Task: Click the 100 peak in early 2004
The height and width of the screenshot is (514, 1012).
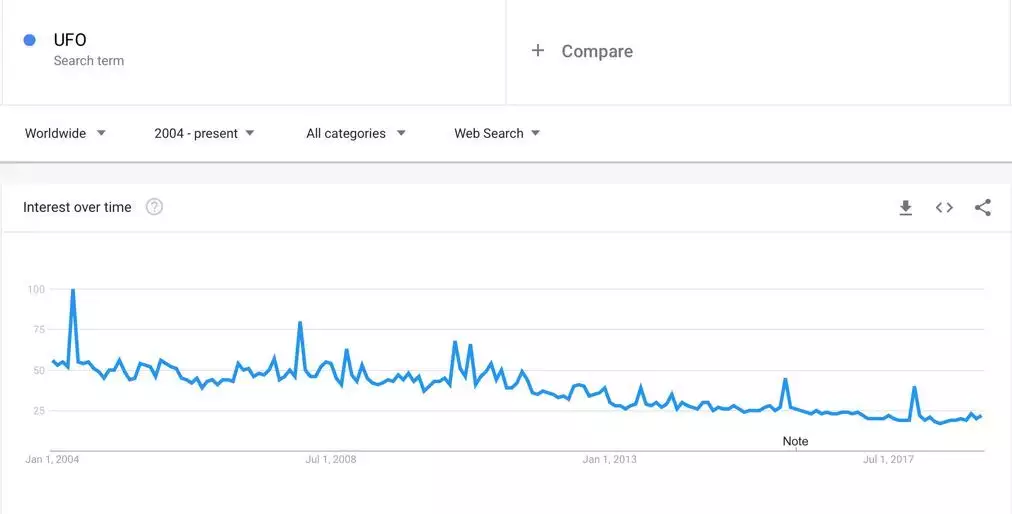Action: [x=73, y=290]
